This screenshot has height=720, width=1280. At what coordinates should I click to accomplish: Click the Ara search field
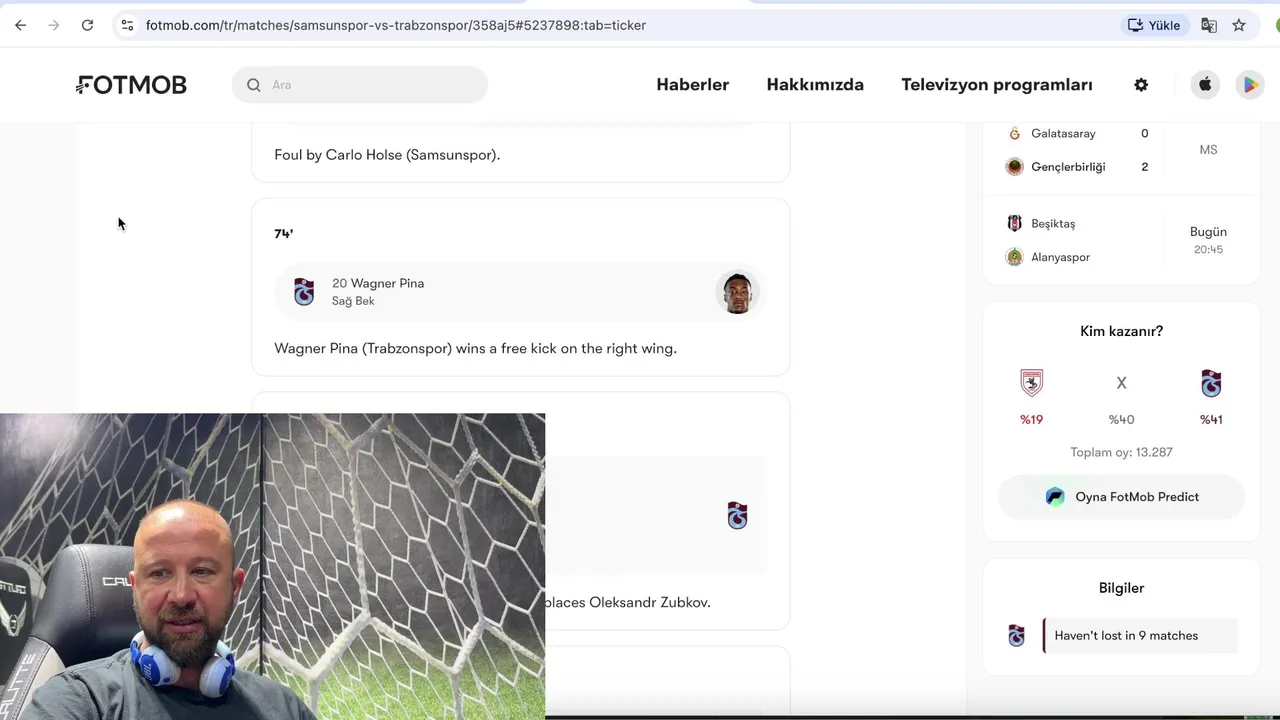coord(360,85)
